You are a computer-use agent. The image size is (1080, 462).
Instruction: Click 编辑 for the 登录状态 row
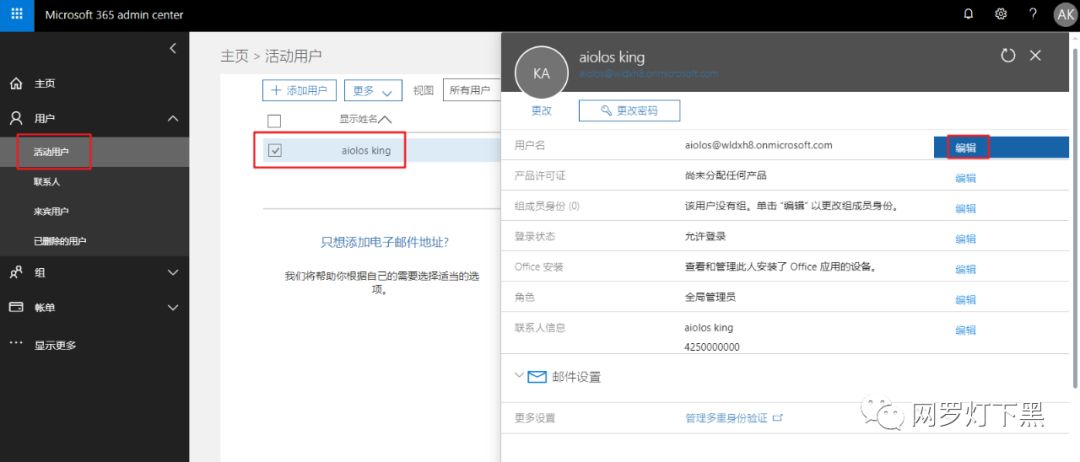coord(966,238)
